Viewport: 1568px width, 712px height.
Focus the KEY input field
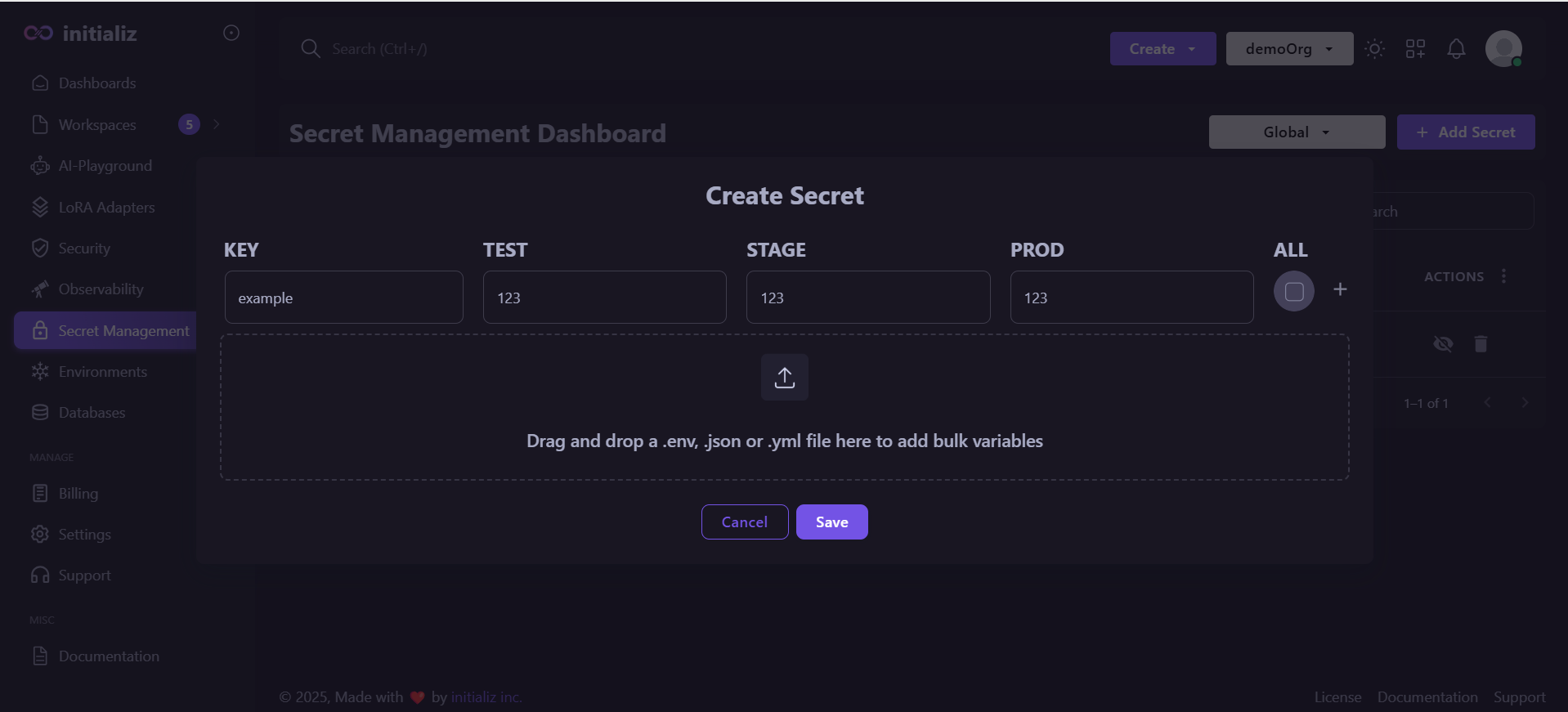click(344, 298)
